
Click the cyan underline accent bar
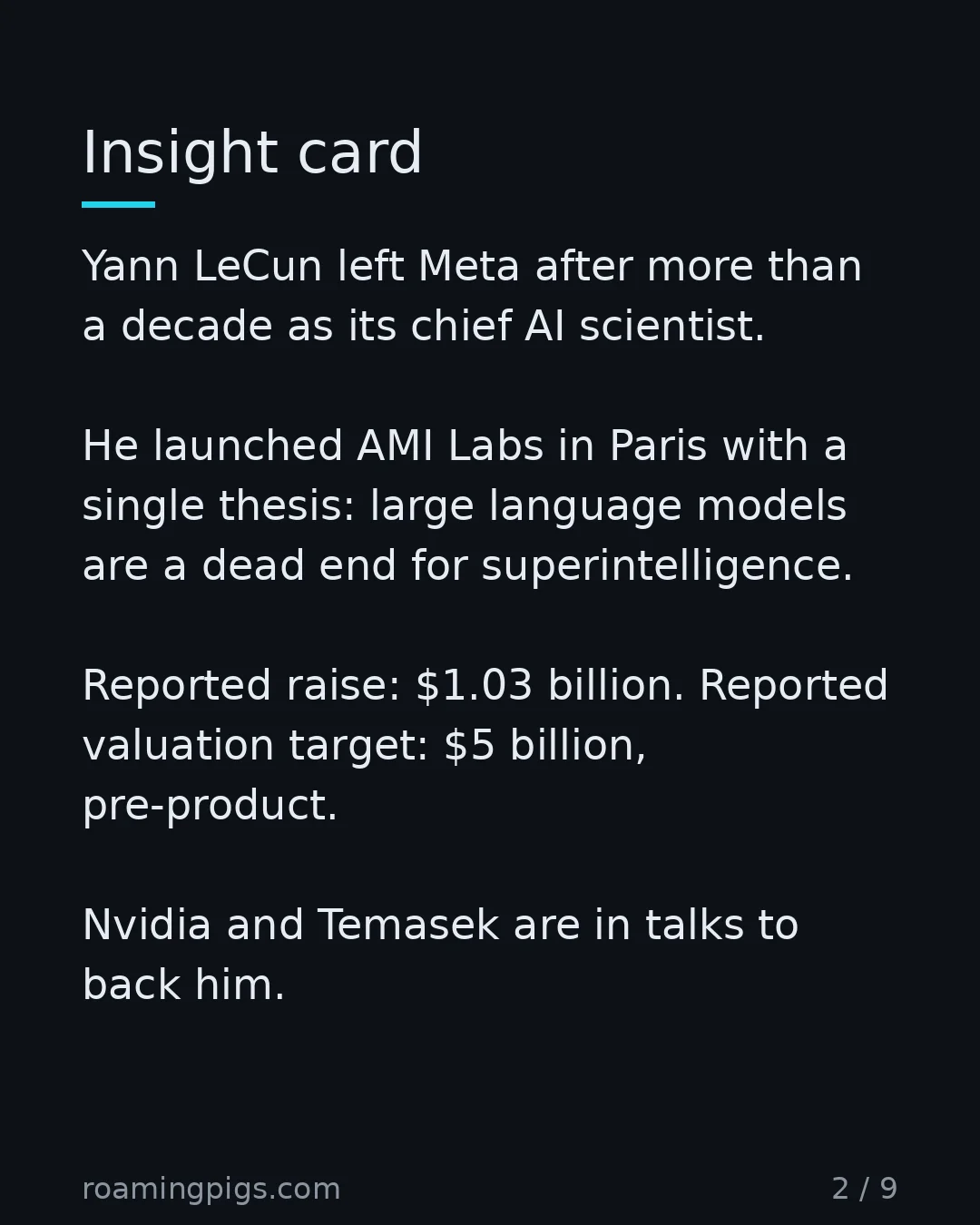click(119, 205)
